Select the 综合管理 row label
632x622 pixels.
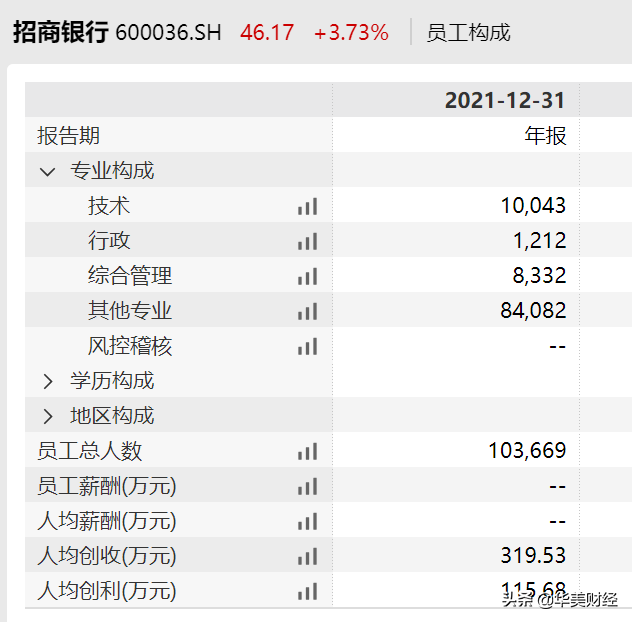pos(130,276)
